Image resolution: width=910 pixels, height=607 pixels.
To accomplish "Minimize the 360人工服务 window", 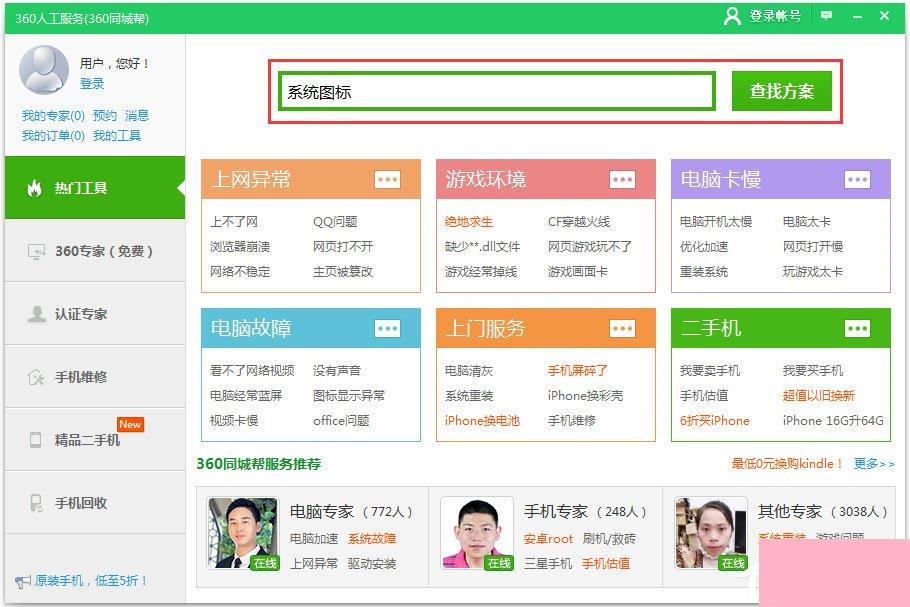I will pos(857,17).
